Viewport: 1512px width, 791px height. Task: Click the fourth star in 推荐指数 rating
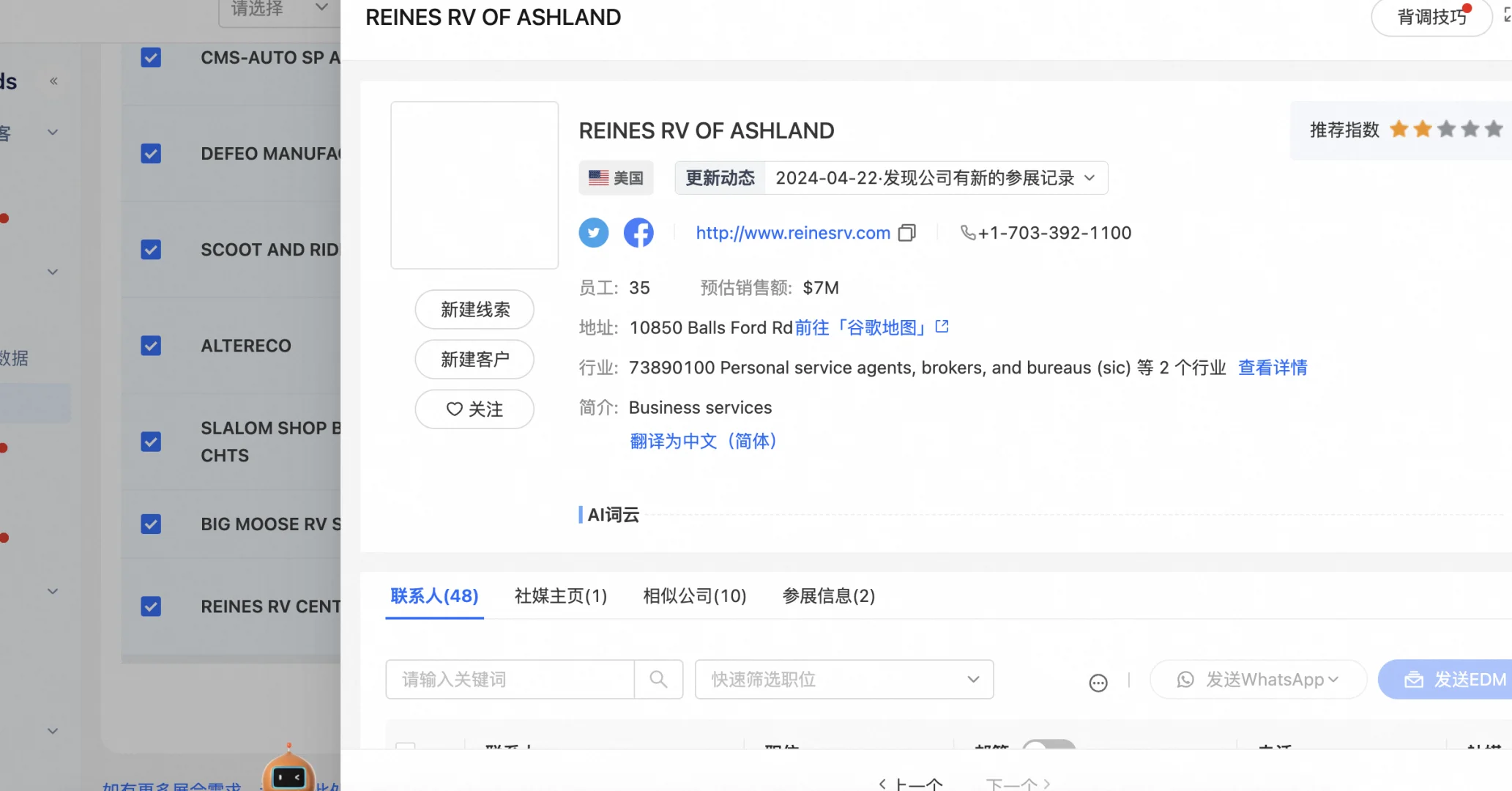pos(1470,130)
